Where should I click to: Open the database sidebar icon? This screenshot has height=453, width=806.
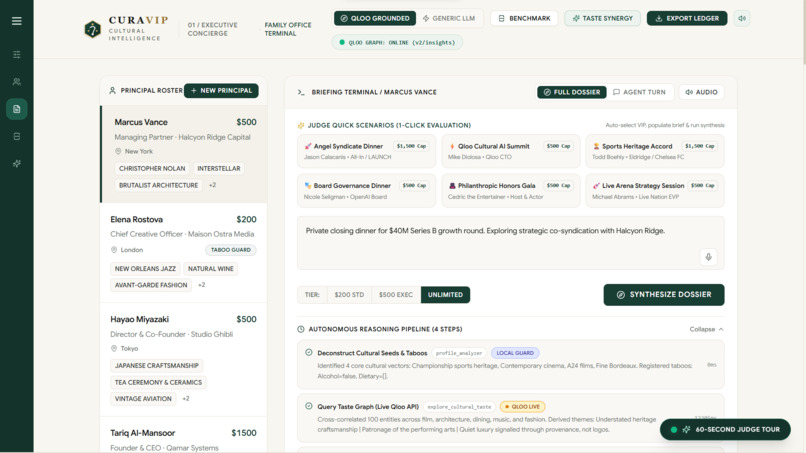click(x=16, y=136)
